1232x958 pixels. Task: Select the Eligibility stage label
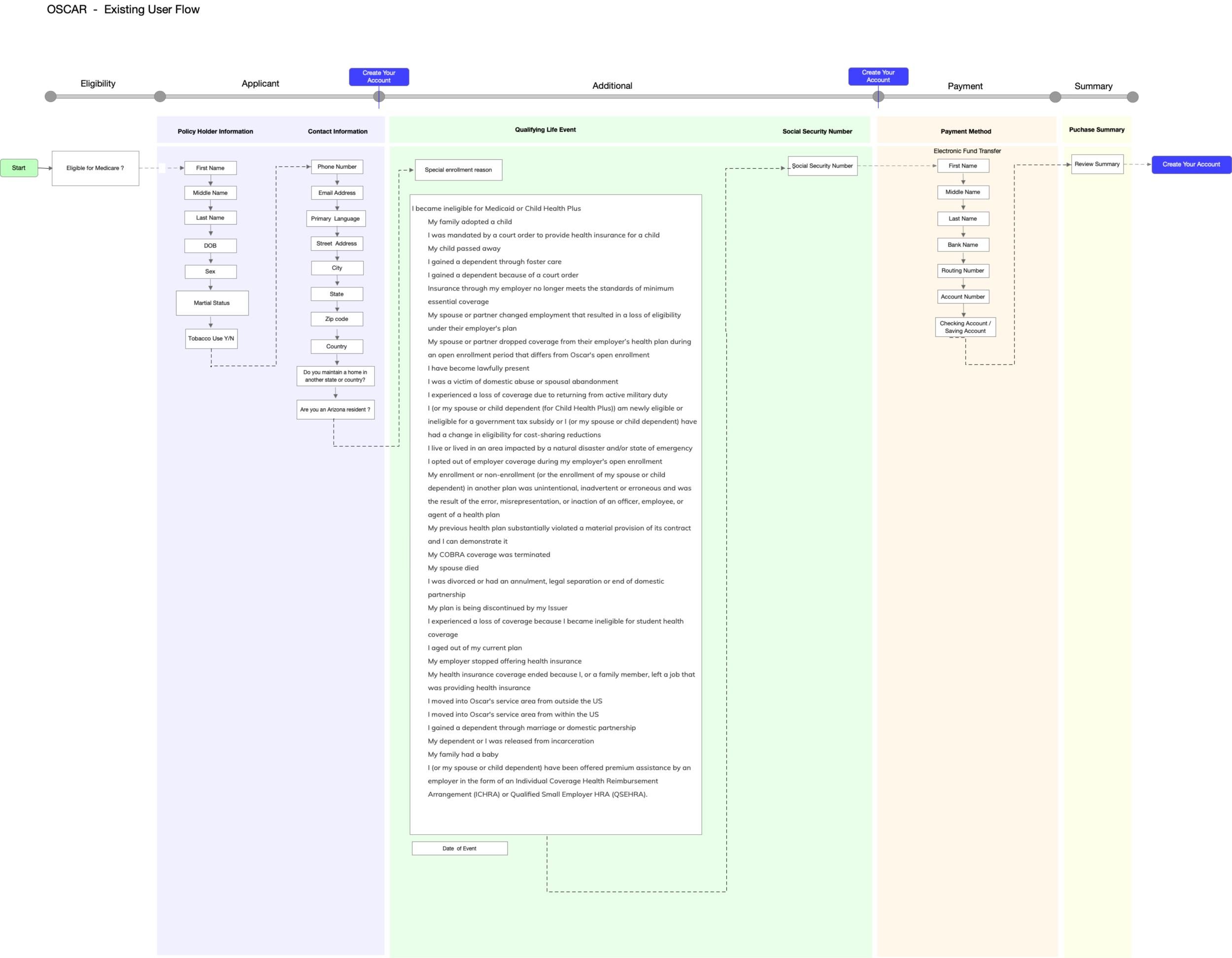pos(98,83)
